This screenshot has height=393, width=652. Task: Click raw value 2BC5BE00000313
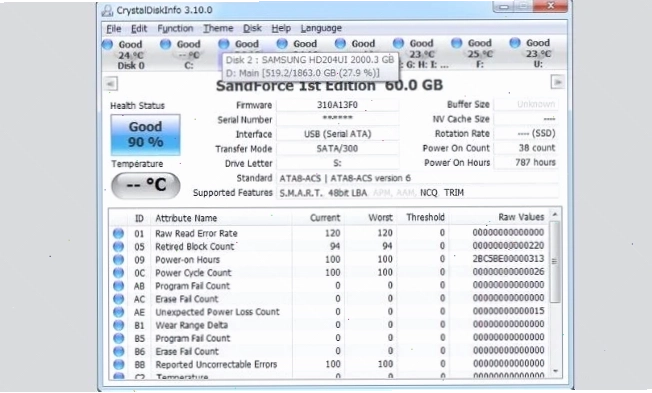pos(508,259)
